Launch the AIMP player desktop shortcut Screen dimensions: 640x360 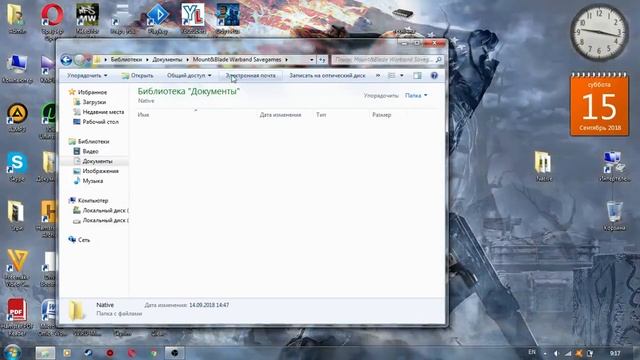click(17, 113)
